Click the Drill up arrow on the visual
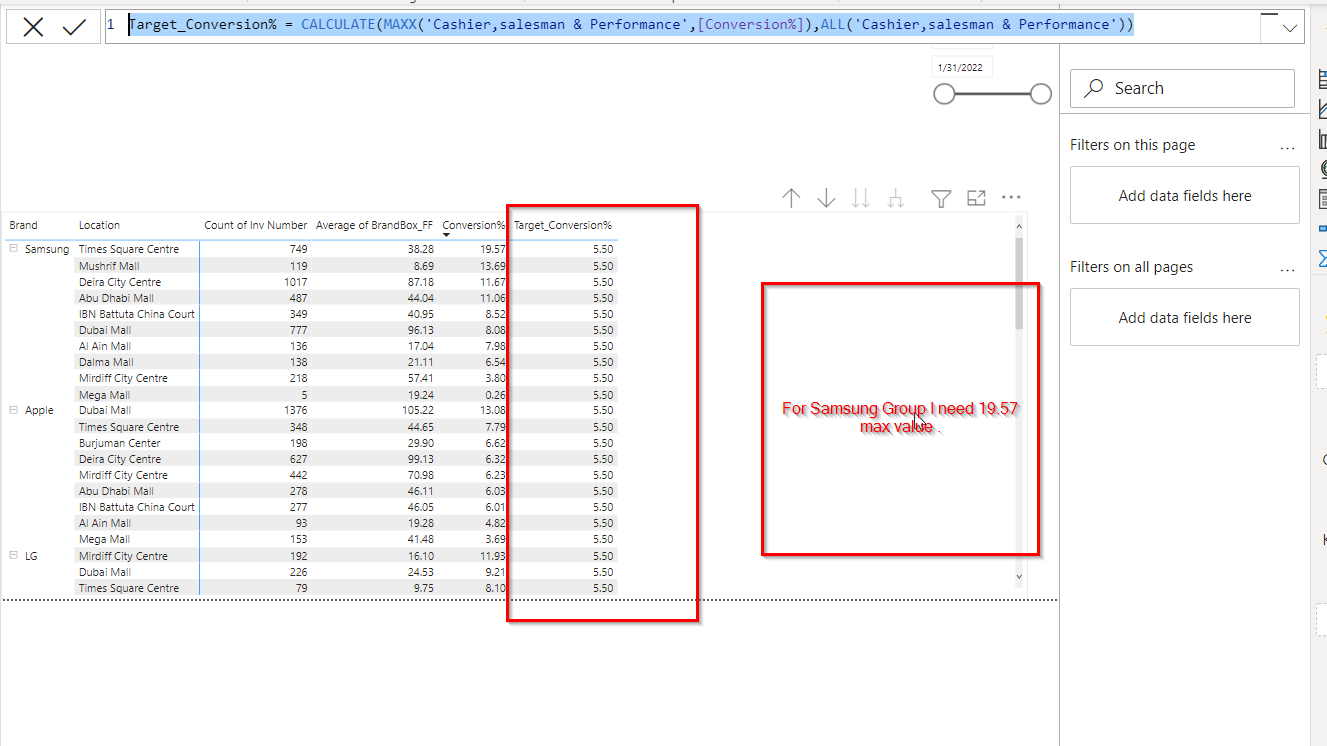The height and width of the screenshot is (746, 1327). tap(791, 198)
